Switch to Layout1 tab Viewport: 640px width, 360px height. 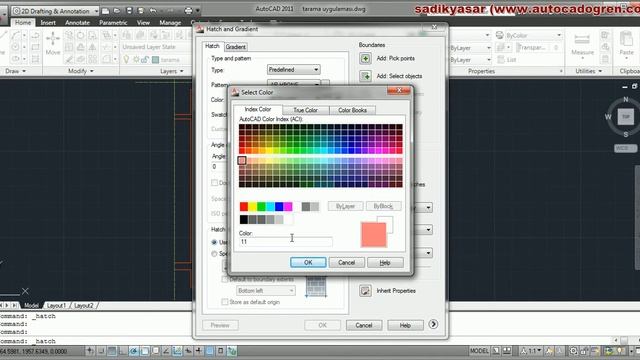[x=56, y=305]
